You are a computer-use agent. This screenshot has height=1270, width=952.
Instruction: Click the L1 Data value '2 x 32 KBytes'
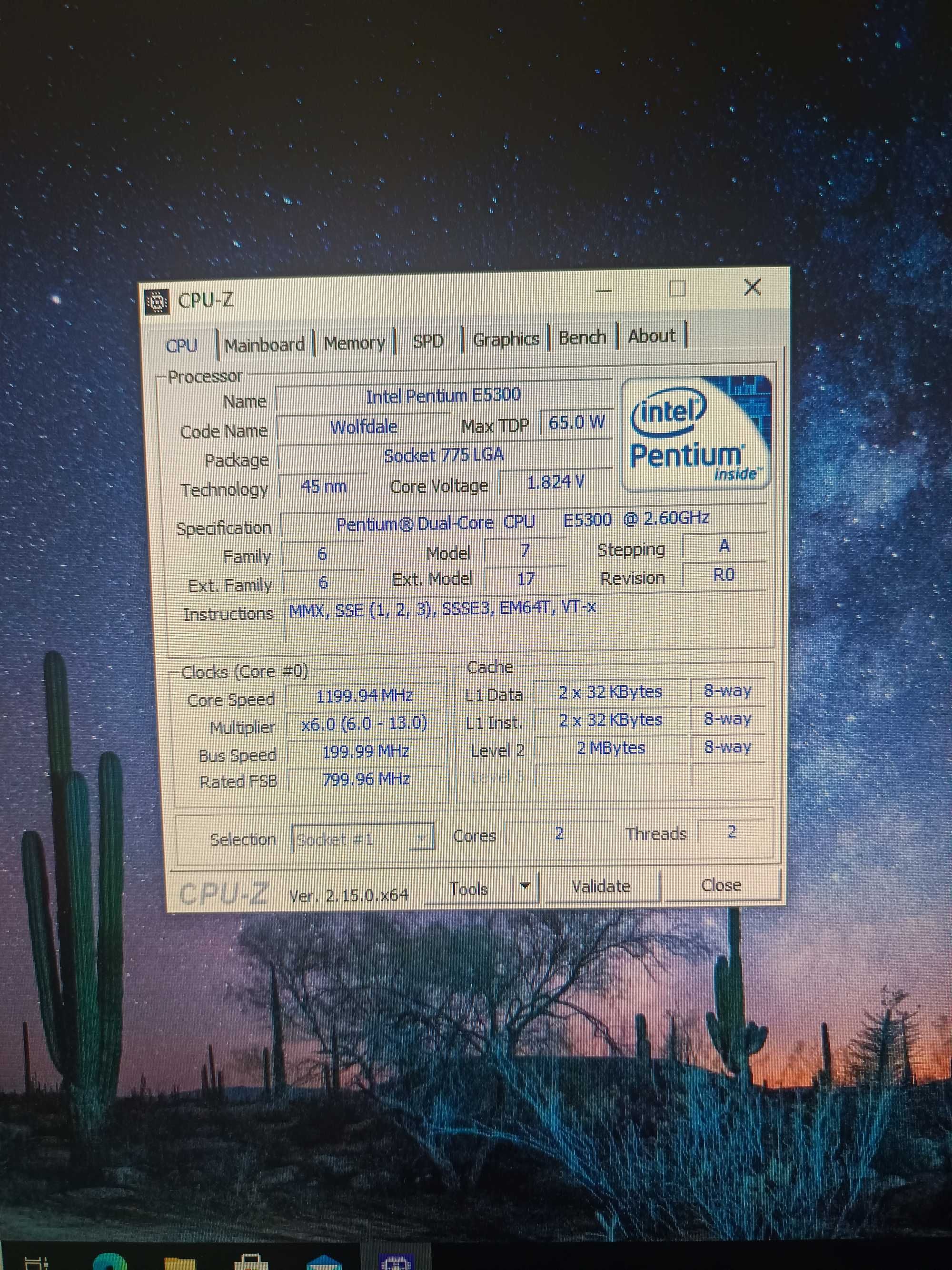click(x=610, y=692)
